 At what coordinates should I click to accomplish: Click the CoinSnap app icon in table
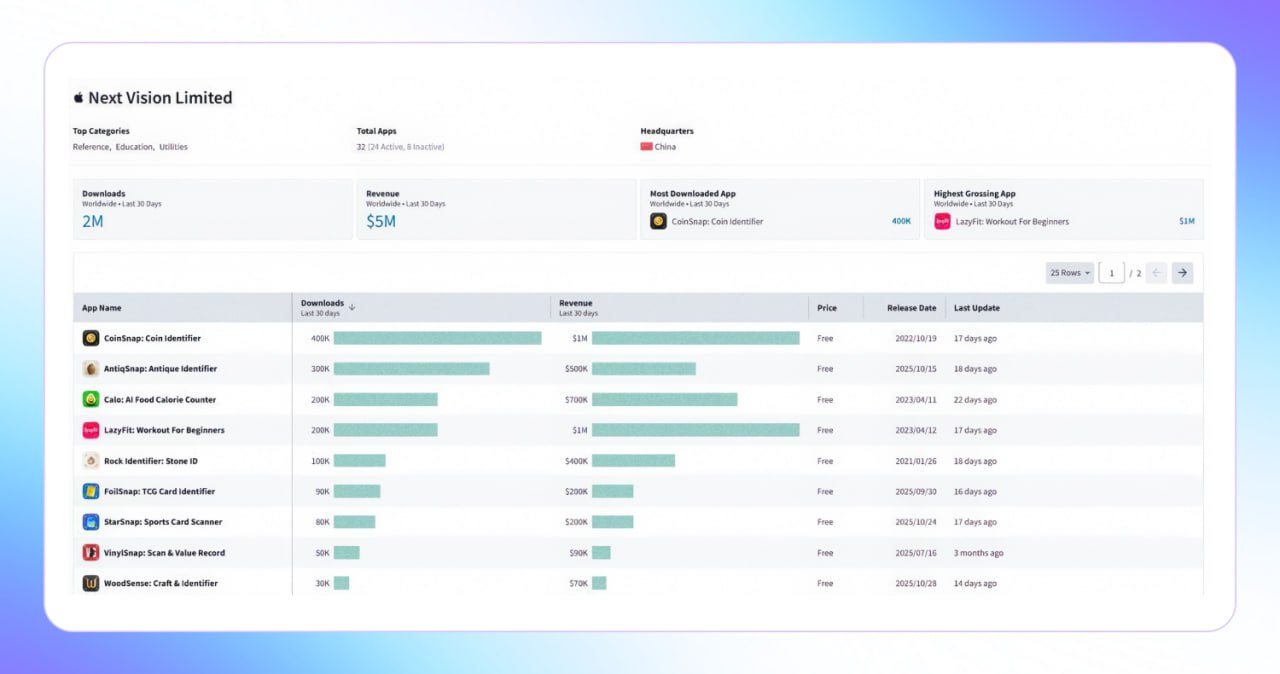pos(91,338)
